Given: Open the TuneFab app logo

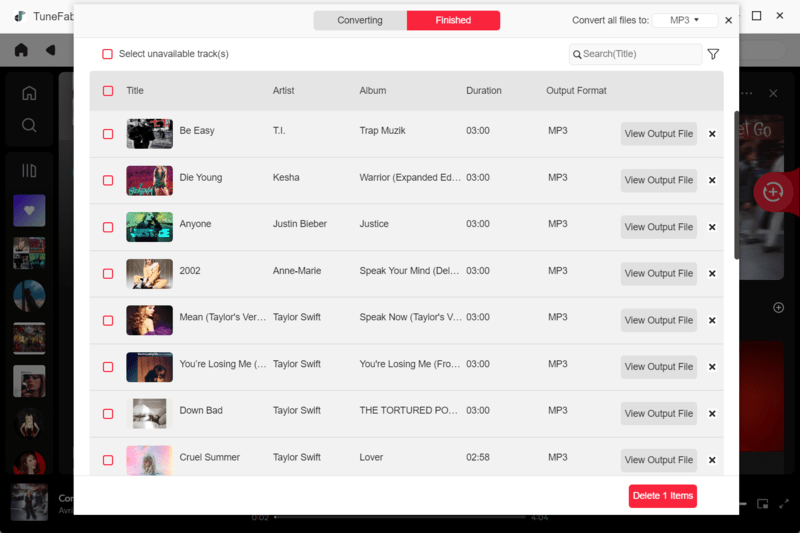Looking at the screenshot, I should (x=20, y=16).
